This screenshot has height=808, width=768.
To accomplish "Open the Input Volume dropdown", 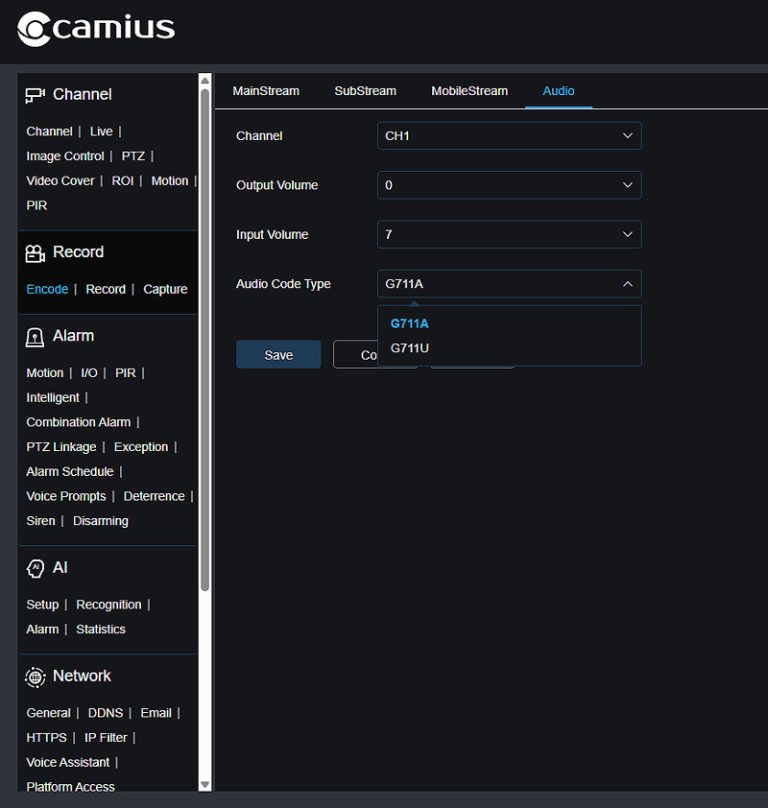I will (509, 234).
